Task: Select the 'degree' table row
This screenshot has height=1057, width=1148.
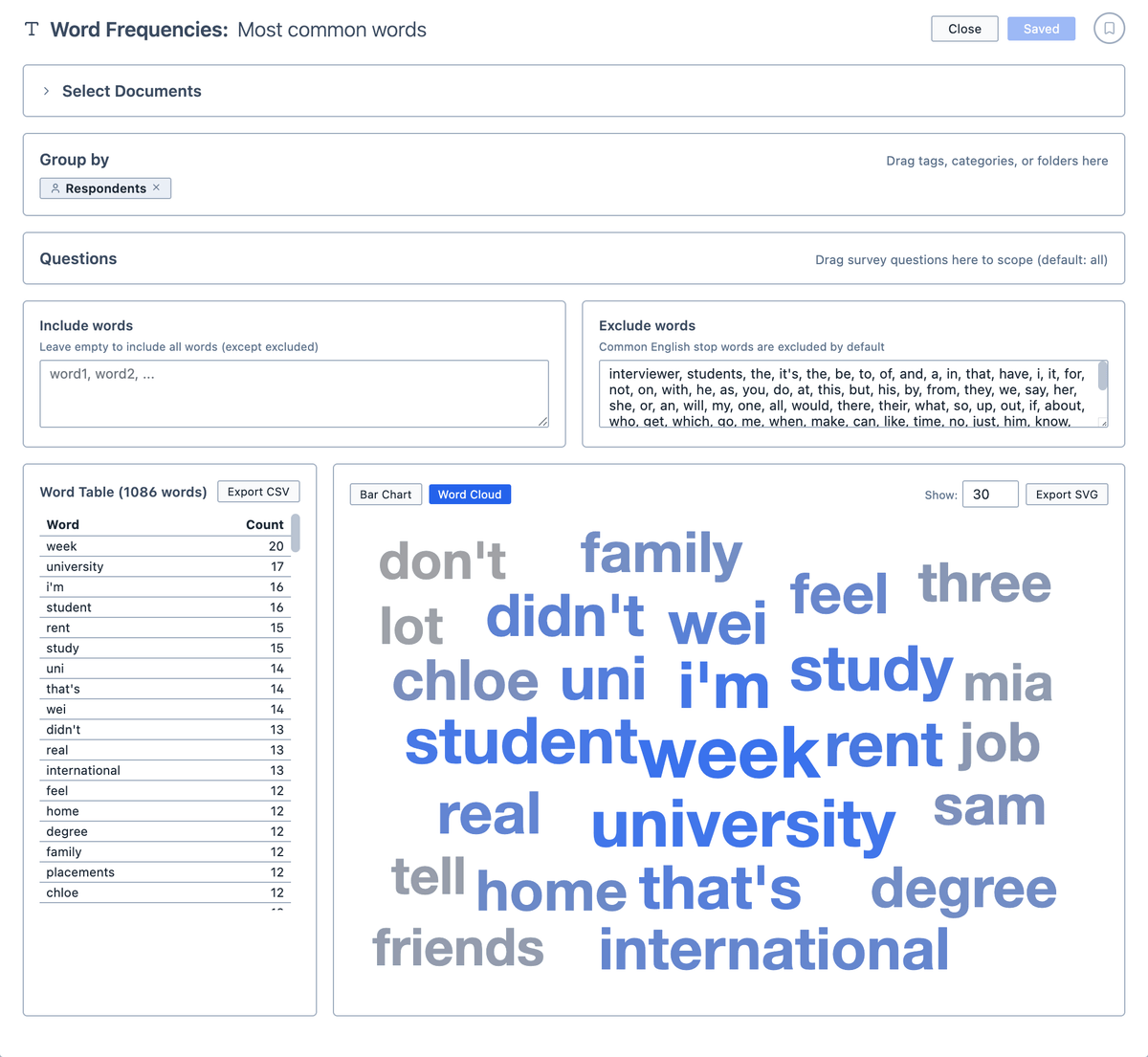Action: [x=165, y=831]
